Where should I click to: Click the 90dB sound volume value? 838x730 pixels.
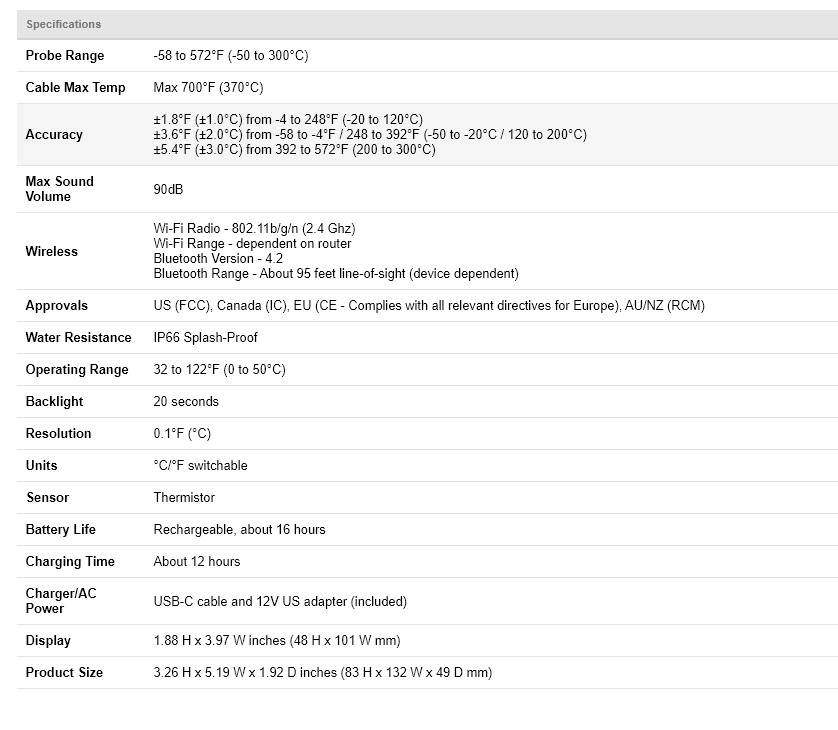pyautogui.click(x=168, y=189)
